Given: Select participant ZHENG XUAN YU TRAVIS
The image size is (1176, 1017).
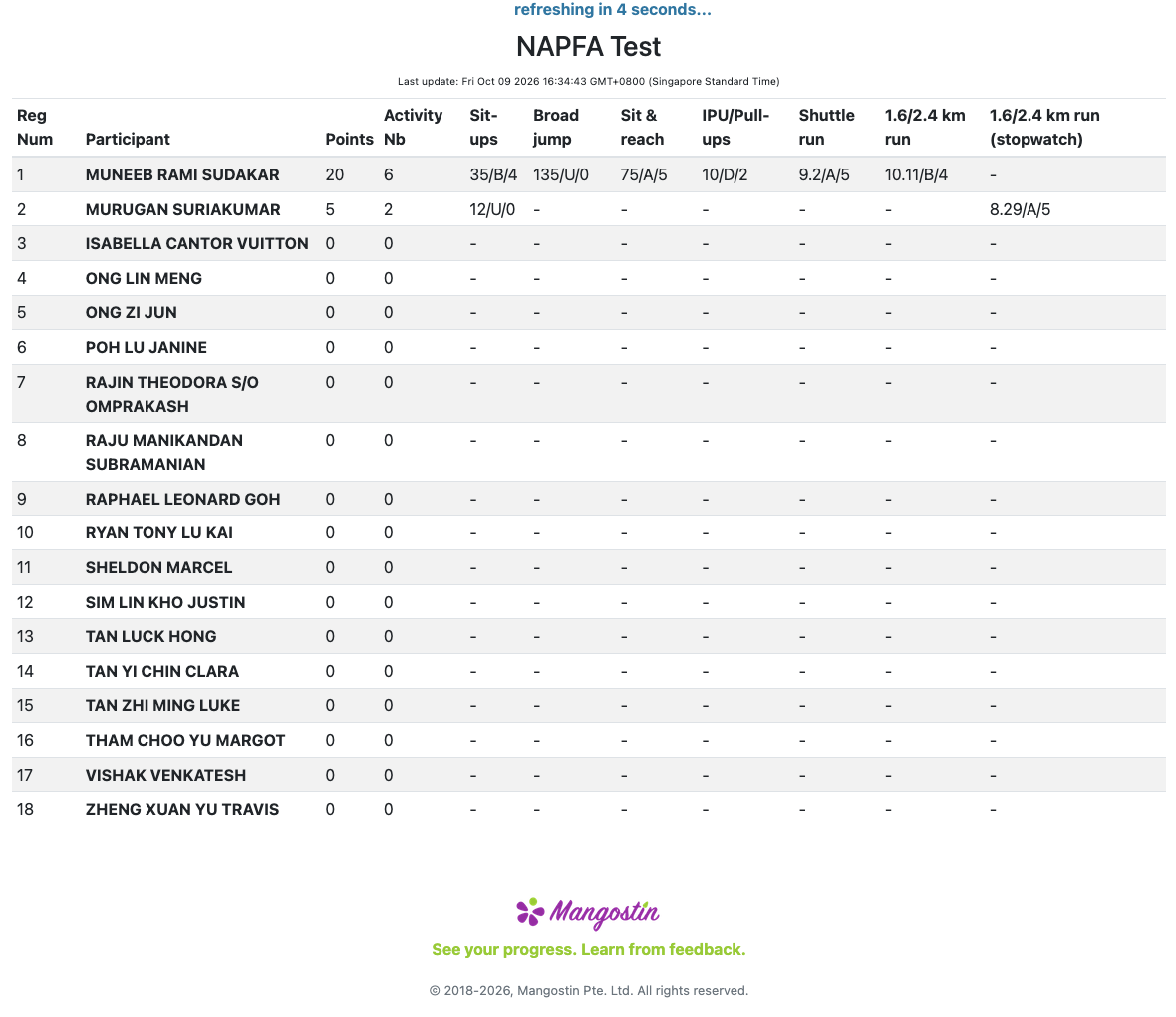Looking at the screenshot, I should coord(181,809).
